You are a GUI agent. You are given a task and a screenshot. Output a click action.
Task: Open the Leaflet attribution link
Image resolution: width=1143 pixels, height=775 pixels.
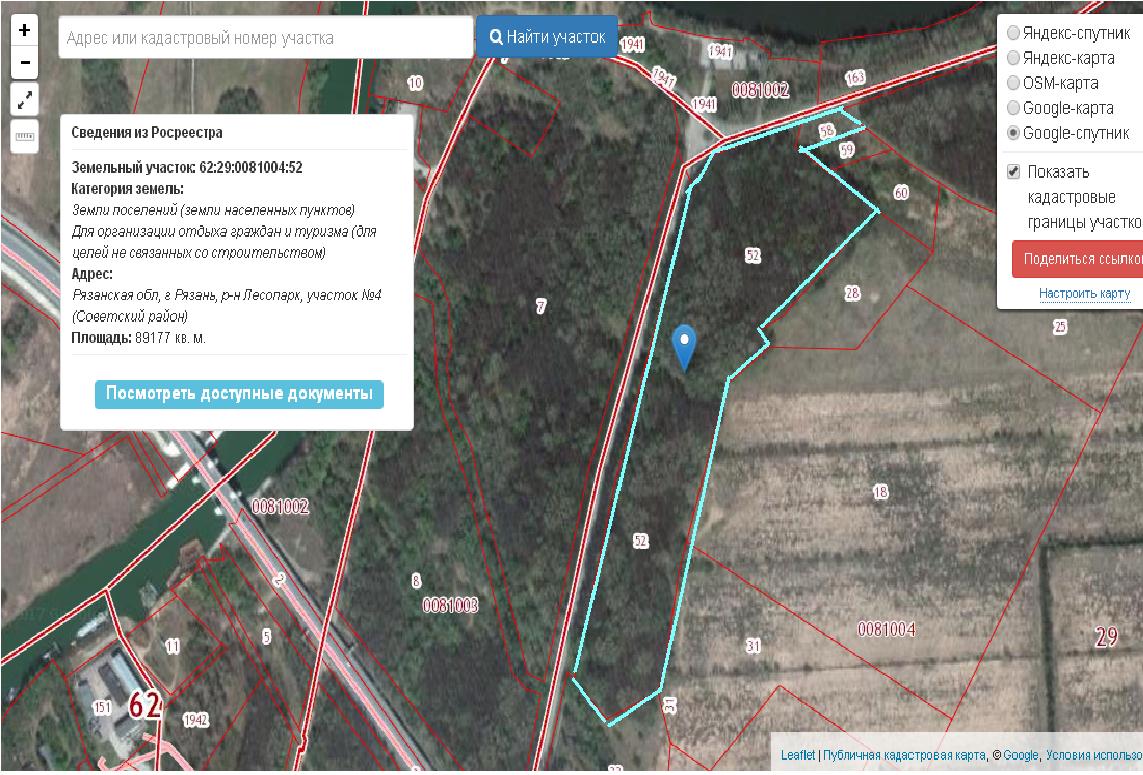point(797,755)
